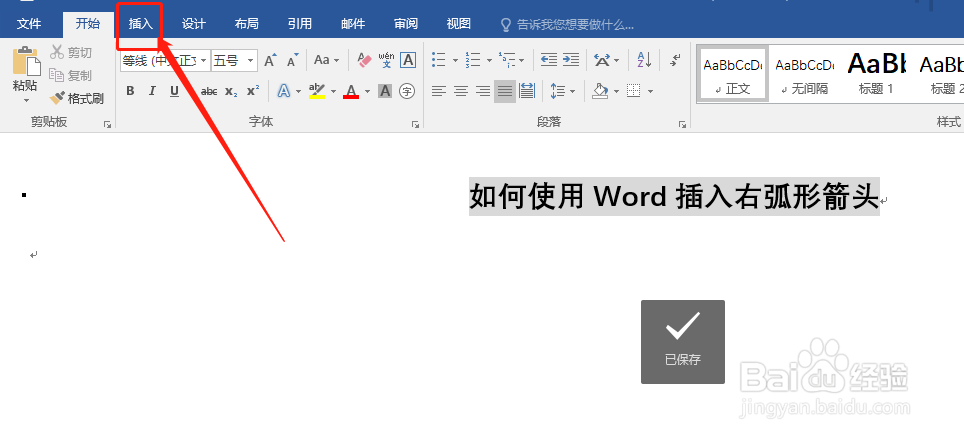Viewport: 964px width, 441px height.
Task: Toggle subscript (x₂) formatting
Action: tap(231, 91)
